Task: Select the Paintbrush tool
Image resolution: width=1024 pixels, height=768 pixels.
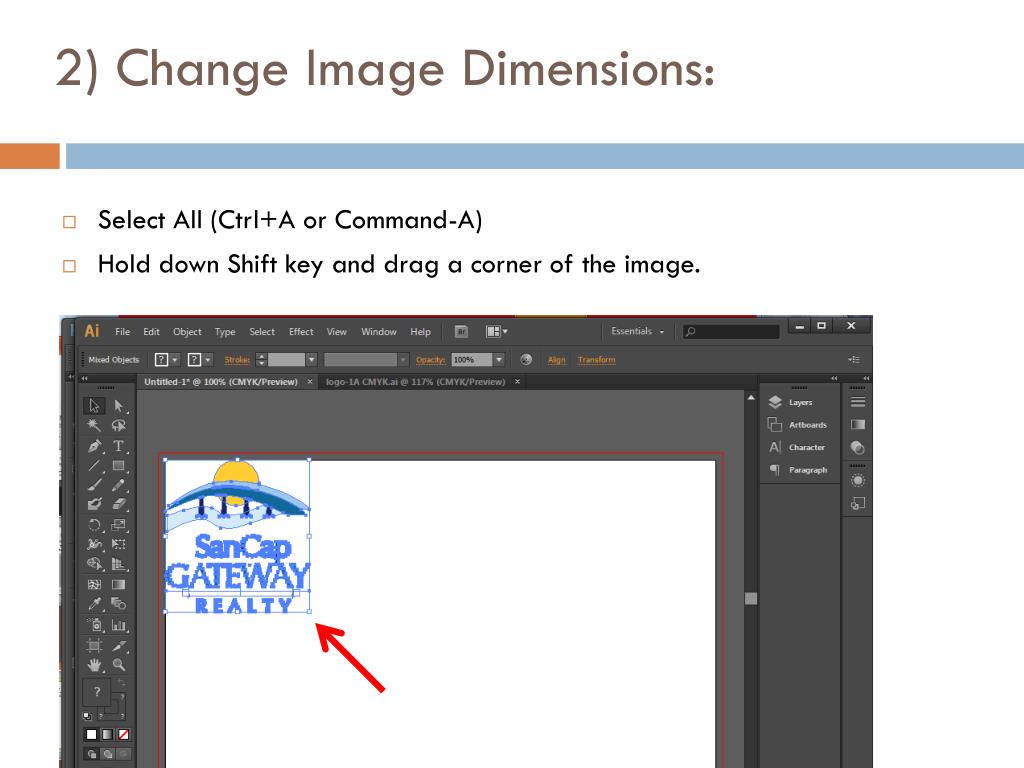Action: 94,485
